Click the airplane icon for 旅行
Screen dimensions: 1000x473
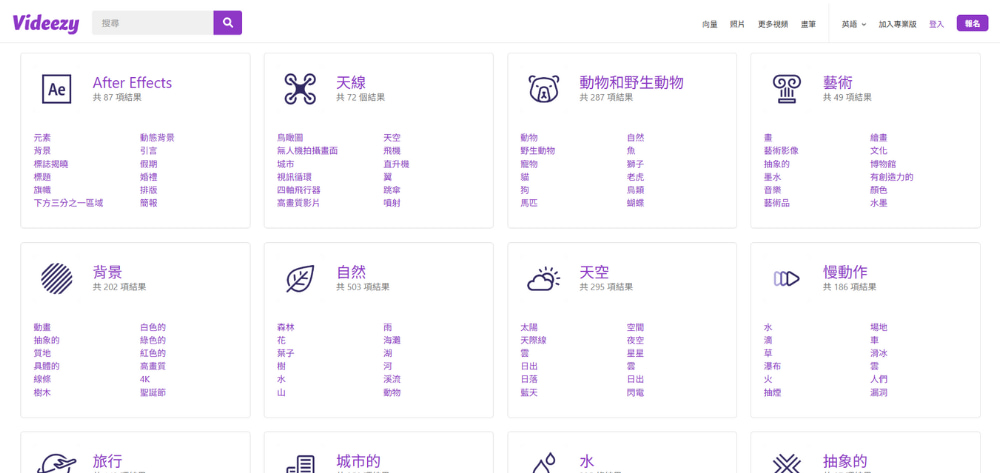tap(56, 464)
